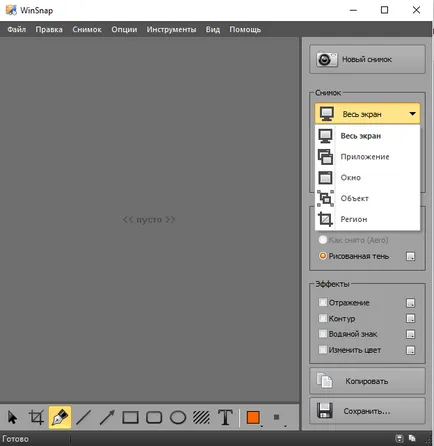Viewport: 434px width, 446px height.
Task: Select the Crop tool in bottom toolbar
Action: (x=36, y=417)
